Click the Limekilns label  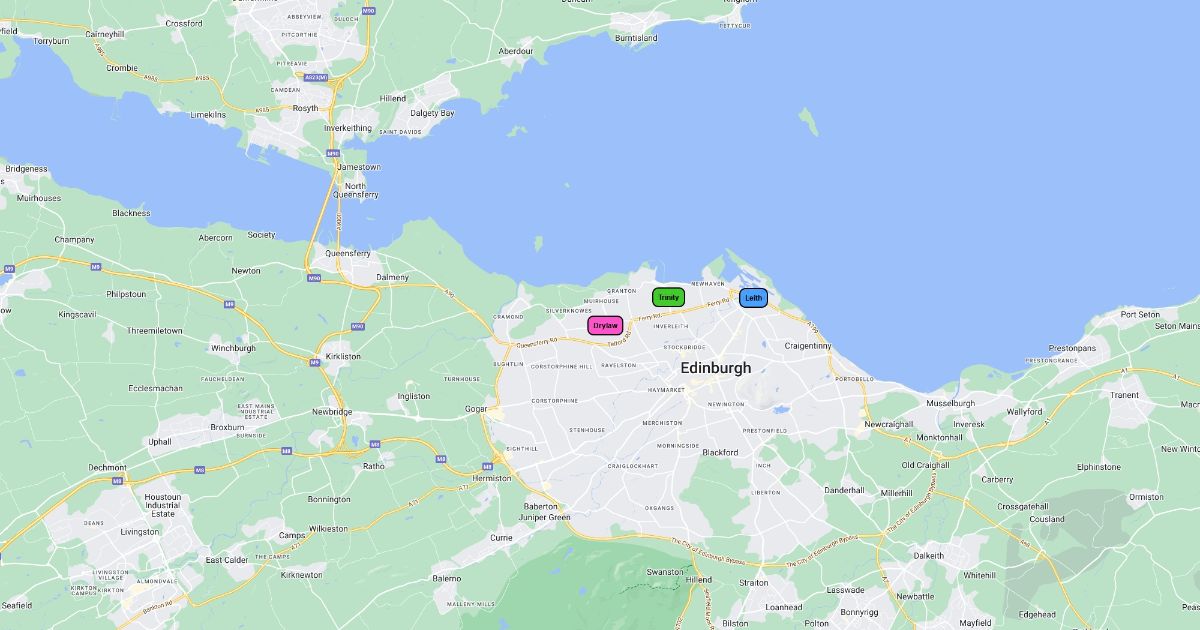(x=208, y=115)
